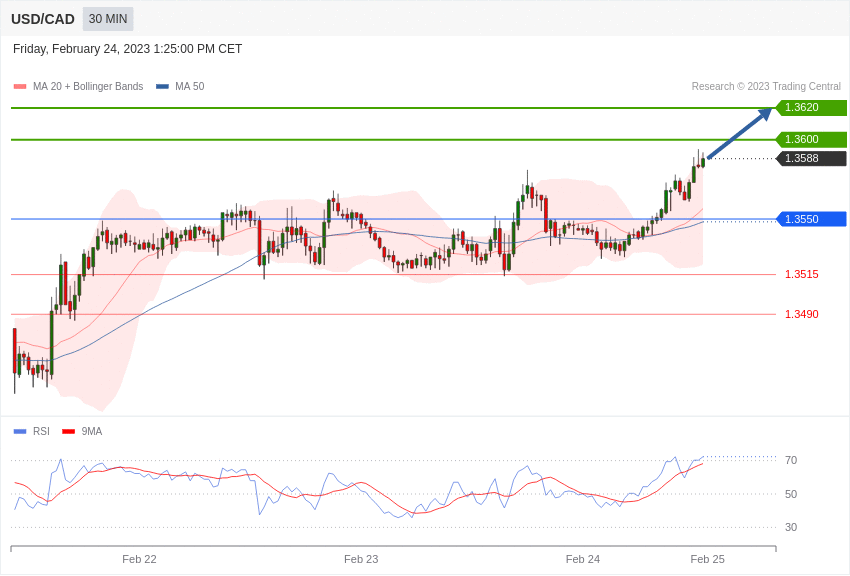
Task: Click the Research Trading Central copyright text
Action: (x=766, y=87)
